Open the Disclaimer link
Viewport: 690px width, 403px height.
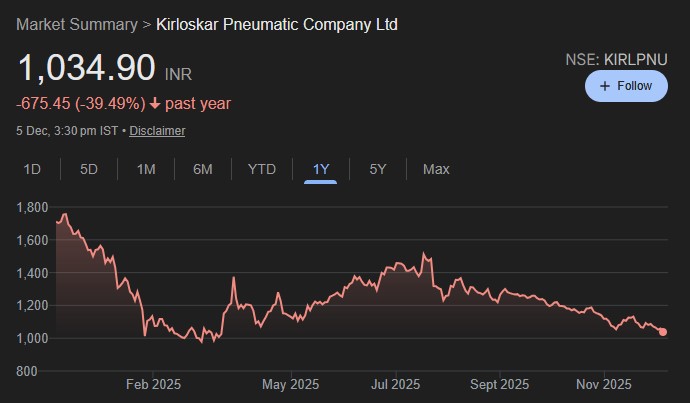157,131
